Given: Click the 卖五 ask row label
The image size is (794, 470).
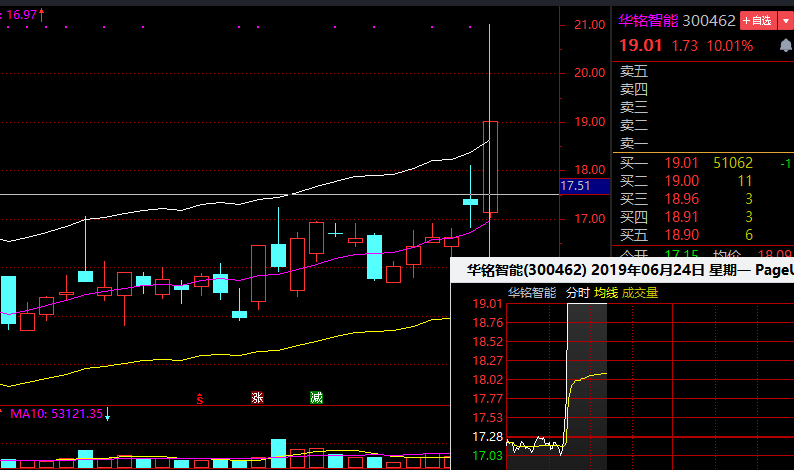Looking at the screenshot, I should (x=634, y=71).
